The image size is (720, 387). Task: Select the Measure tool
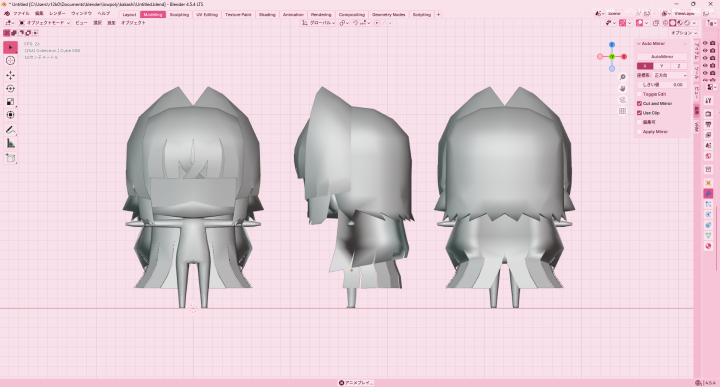[x=11, y=144]
